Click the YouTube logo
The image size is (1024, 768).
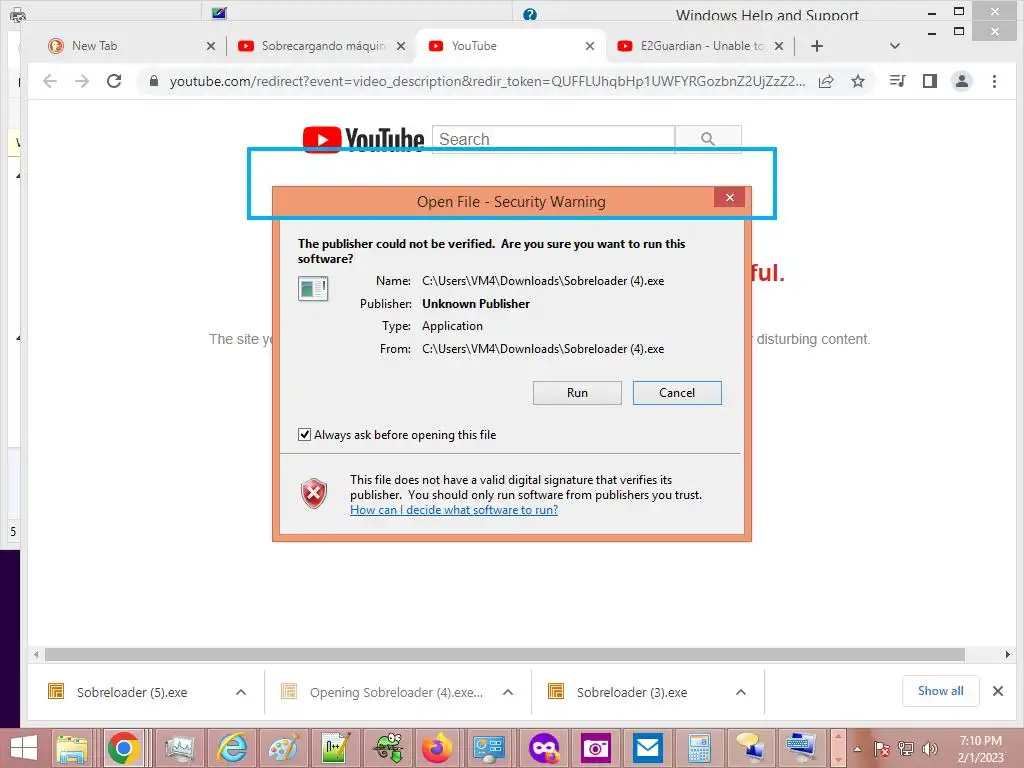pos(363,139)
